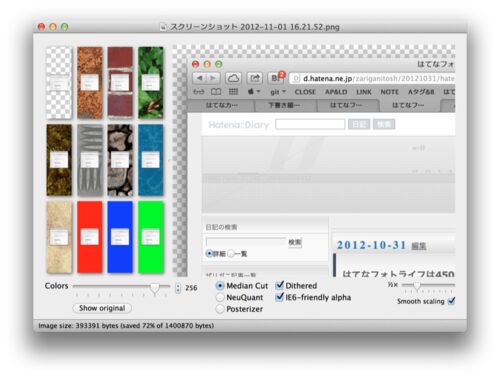500x378 pixels.
Task: Select the transparent checkerboard background thumbnail
Action: (59, 83)
